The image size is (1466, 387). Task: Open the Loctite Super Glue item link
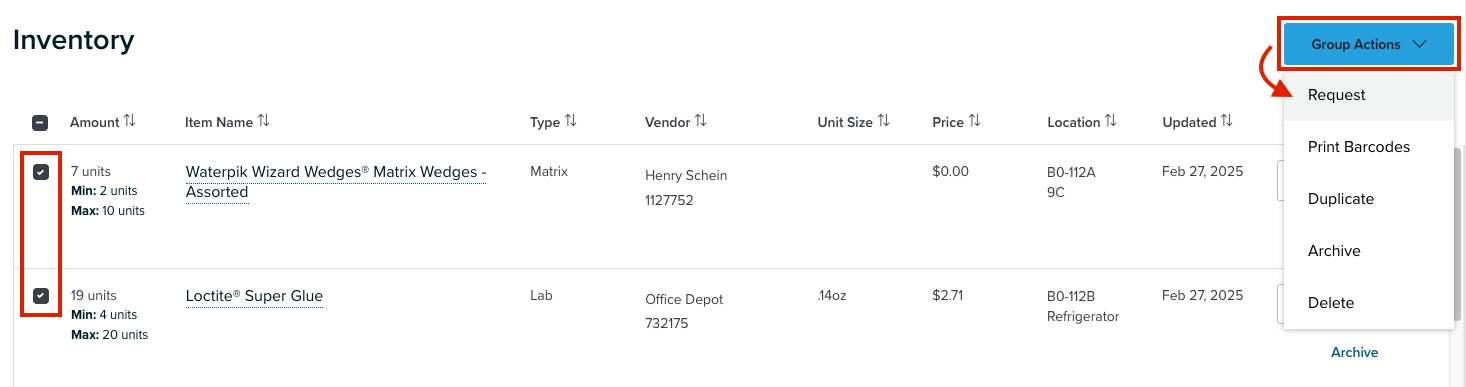click(x=254, y=296)
